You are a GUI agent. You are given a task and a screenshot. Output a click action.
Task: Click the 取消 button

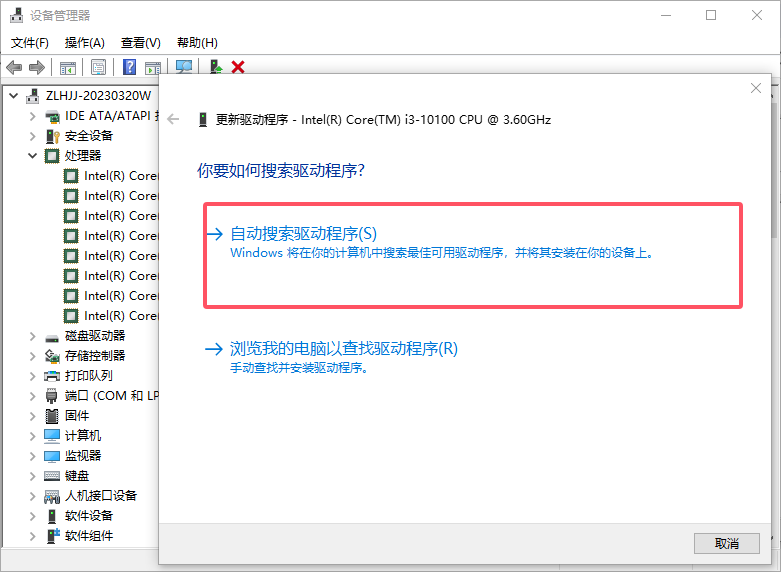click(727, 544)
